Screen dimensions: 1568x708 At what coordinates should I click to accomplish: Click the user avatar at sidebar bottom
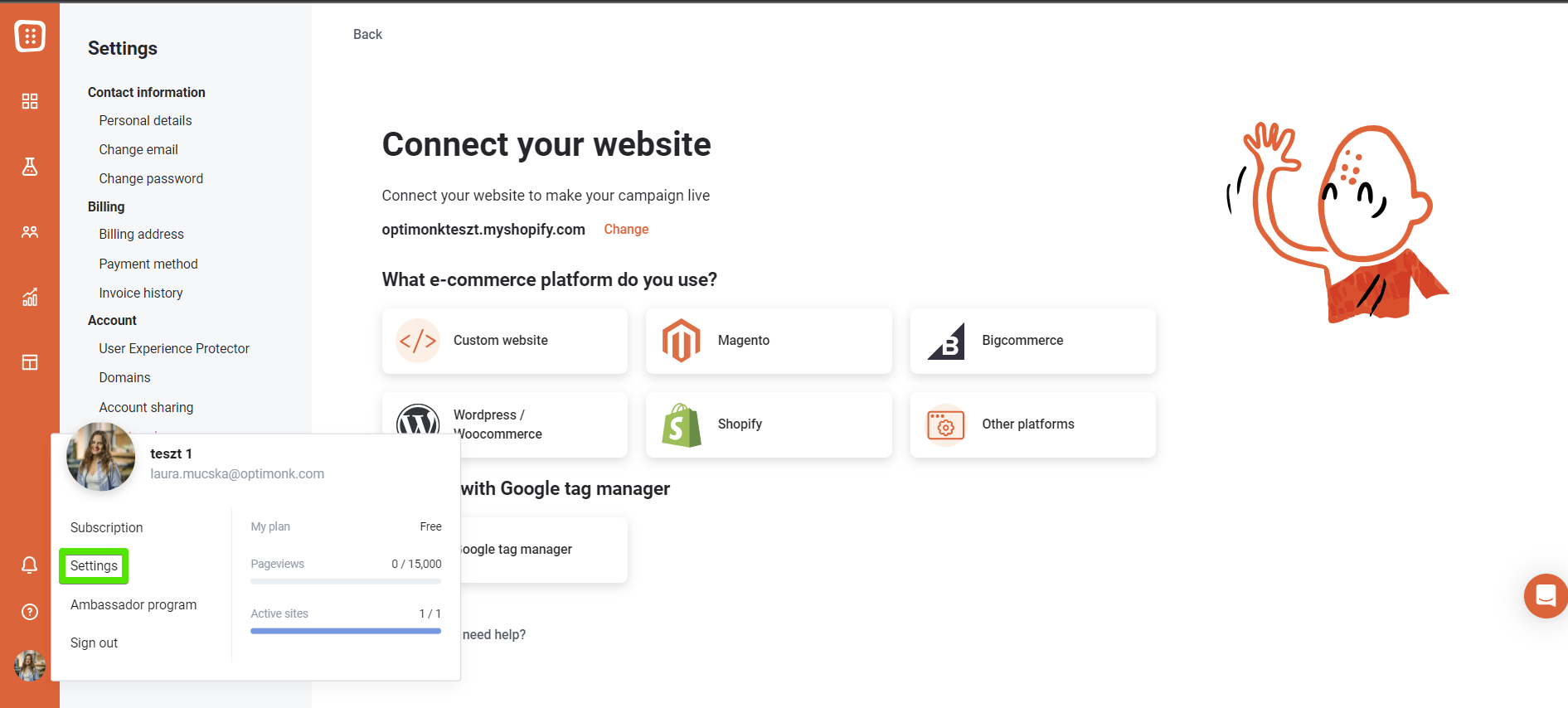(x=30, y=666)
